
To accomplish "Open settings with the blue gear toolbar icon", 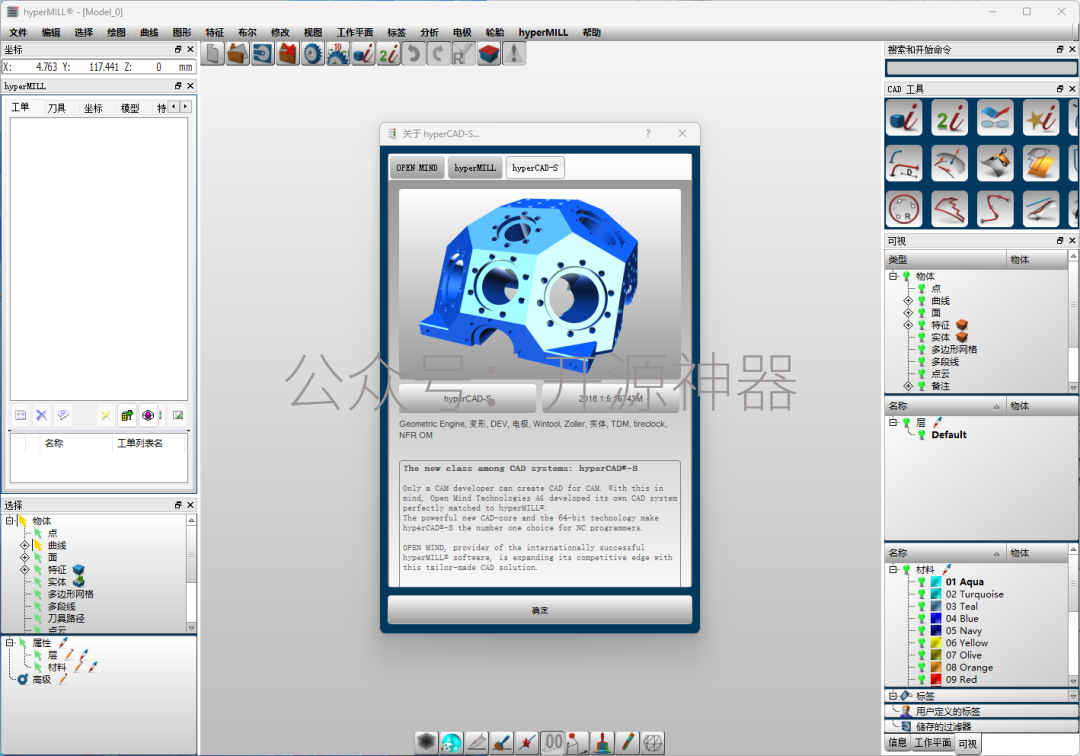I will (x=313, y=54).
